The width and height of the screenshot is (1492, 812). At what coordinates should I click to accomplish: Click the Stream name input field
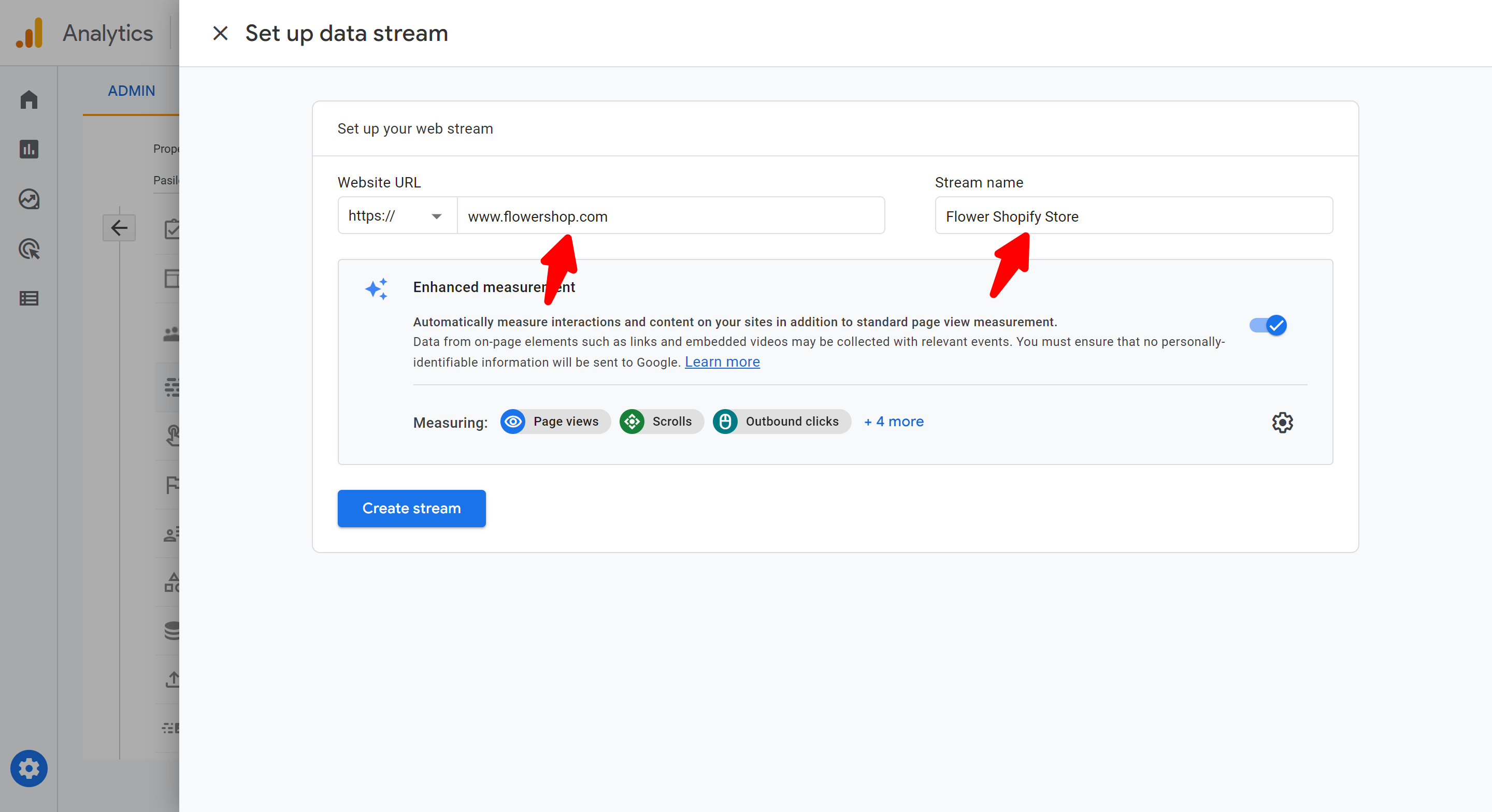[x=1134, y=216]
